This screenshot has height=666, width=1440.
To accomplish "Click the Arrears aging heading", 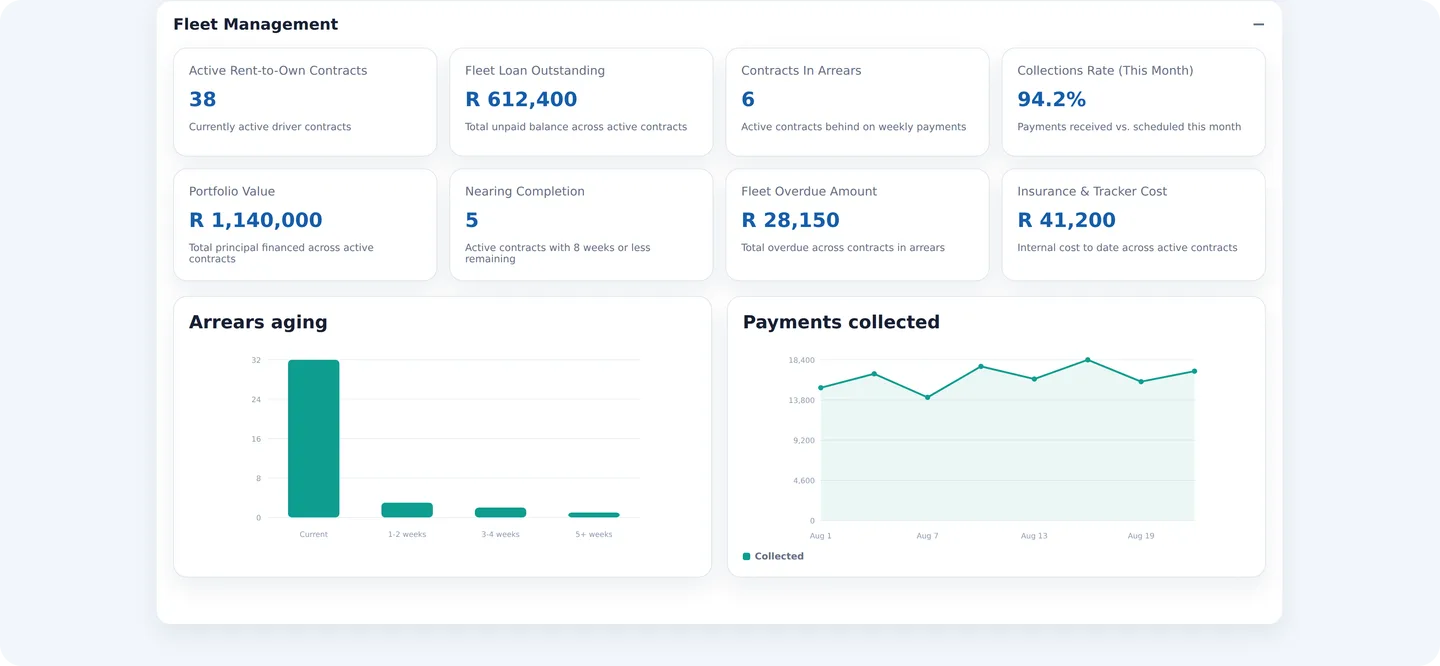I will (x=258, y=322).
